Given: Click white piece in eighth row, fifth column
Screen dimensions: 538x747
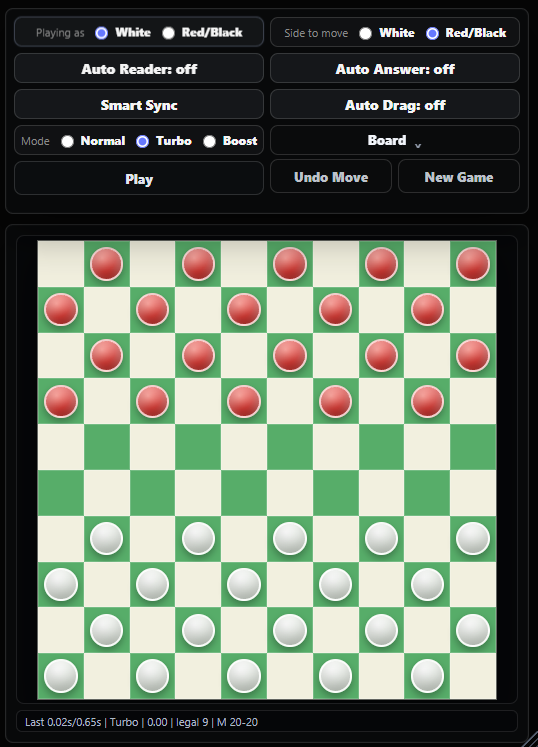Looking at the screenshot, I should tap(244, 585).
